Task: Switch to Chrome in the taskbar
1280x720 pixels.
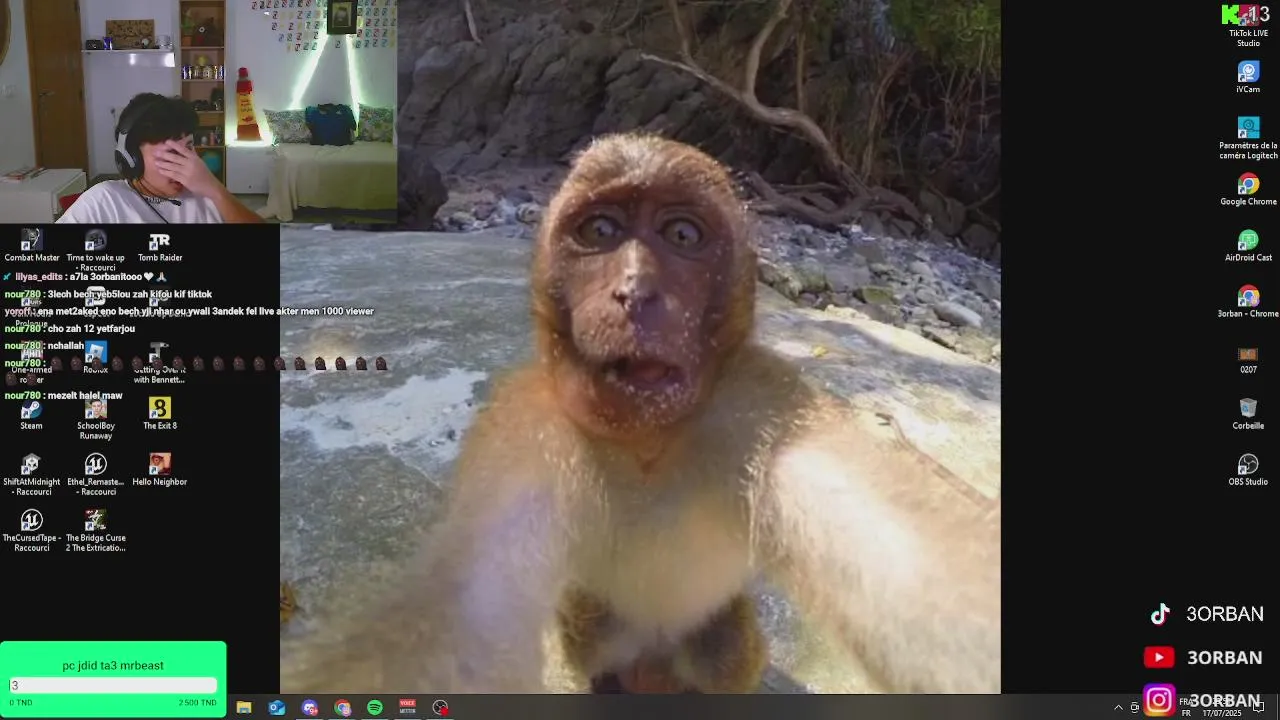Action: tap(343, 707)
